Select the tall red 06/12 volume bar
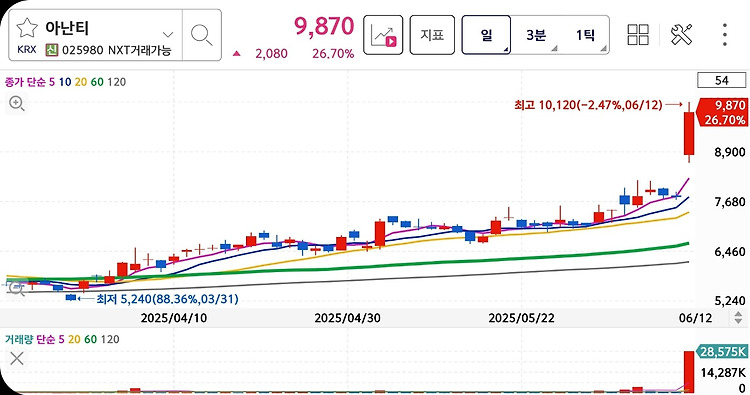 click(689, 372)
